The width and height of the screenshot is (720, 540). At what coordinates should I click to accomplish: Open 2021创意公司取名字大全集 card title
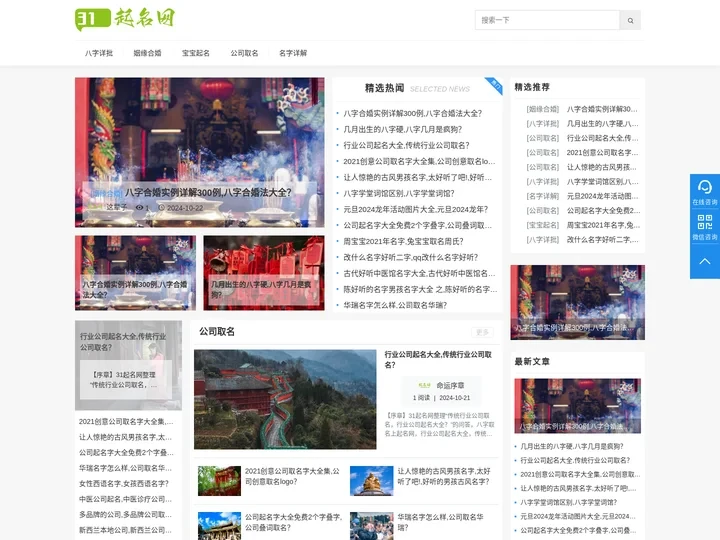(292, 476)
